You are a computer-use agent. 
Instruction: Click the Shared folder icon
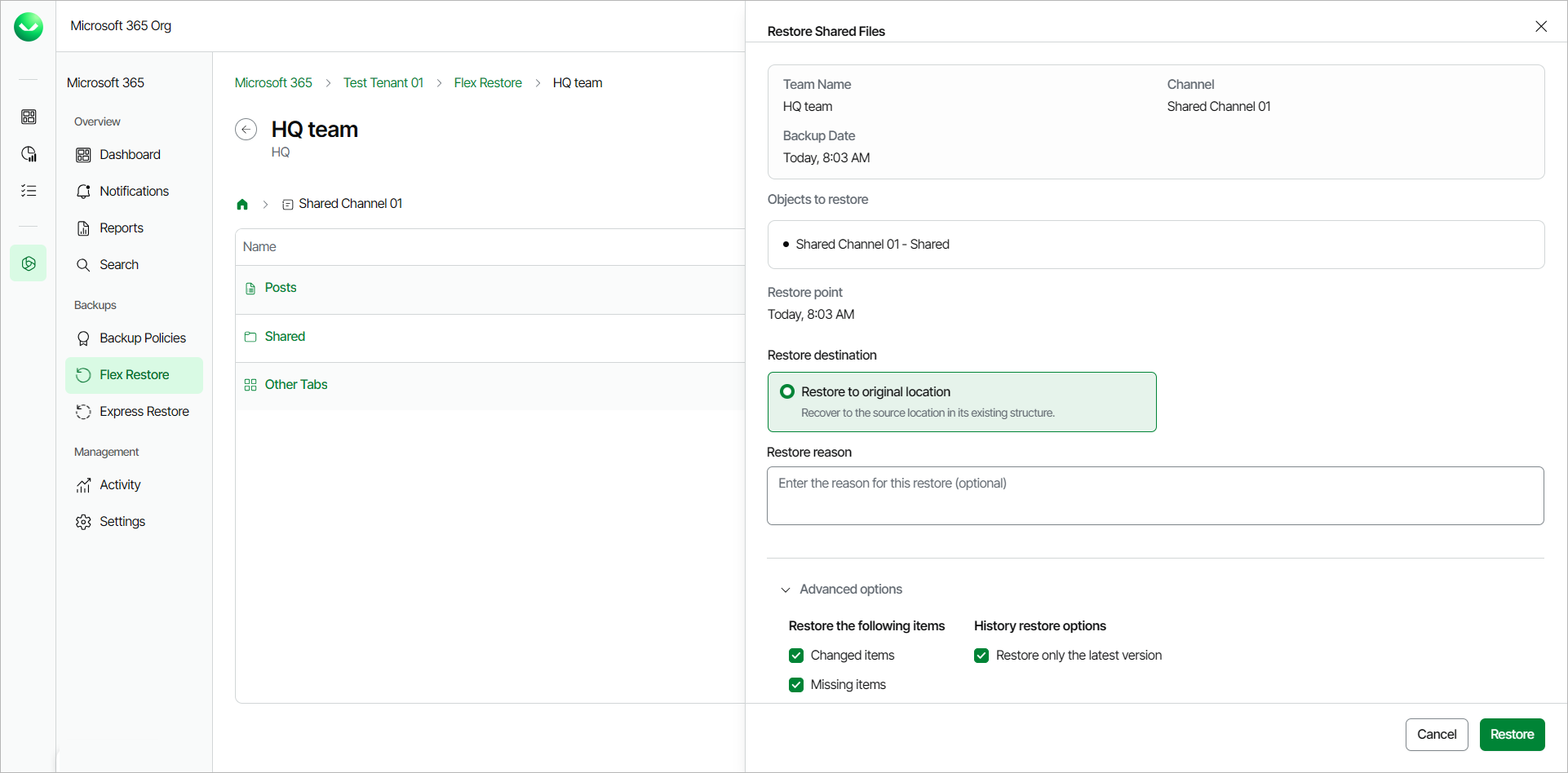pyautogui.click(x=250, y=337)
